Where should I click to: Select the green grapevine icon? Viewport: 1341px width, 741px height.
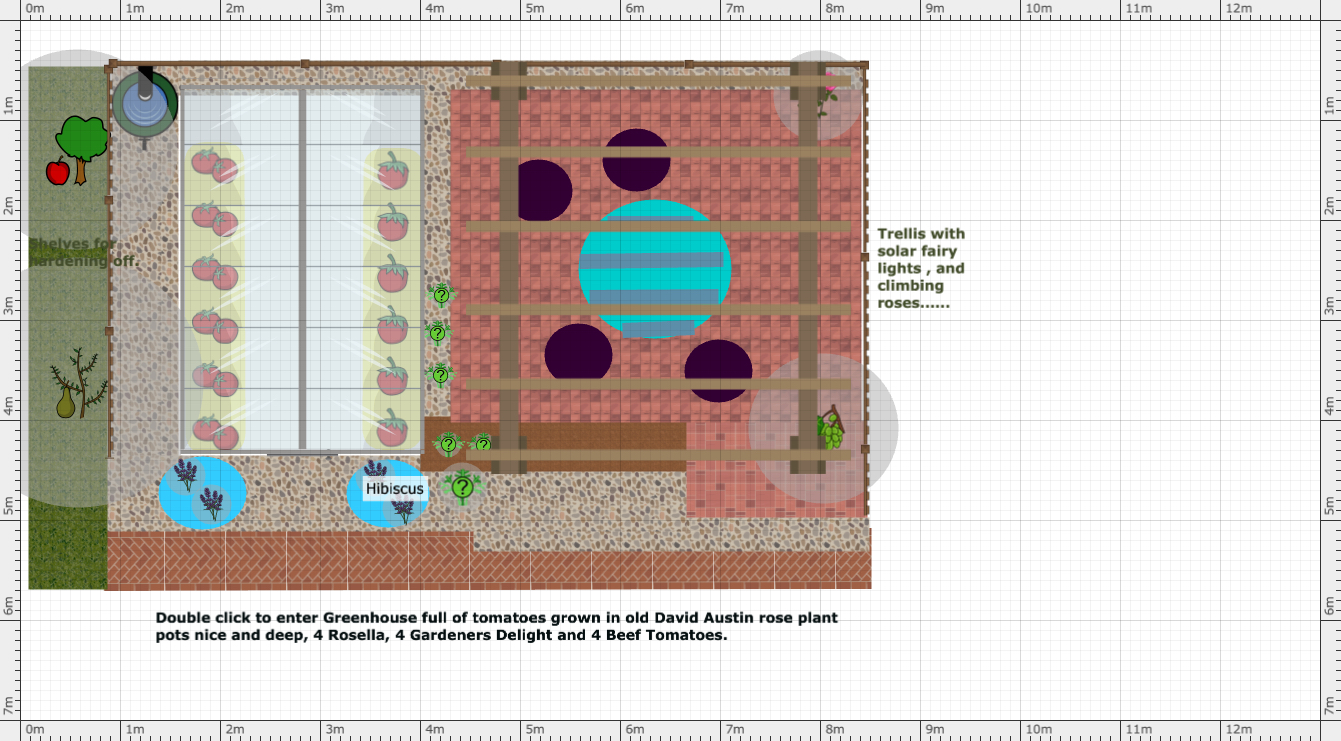831,427
